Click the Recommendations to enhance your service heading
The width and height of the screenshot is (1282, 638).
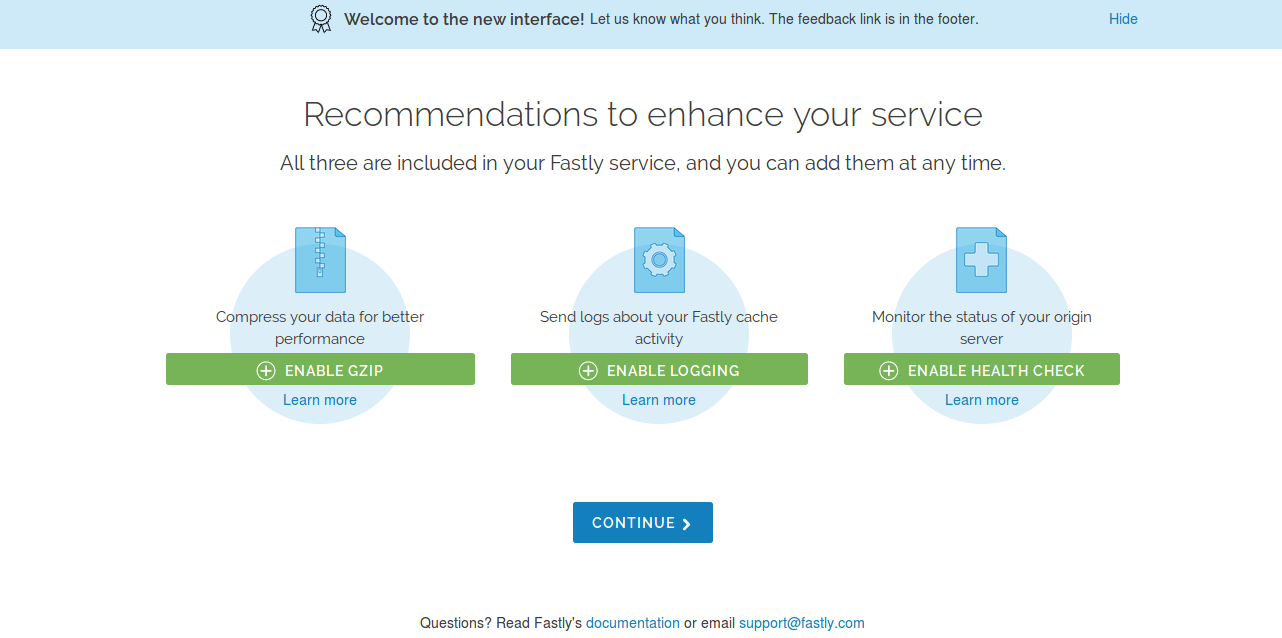pyautogui.click(x=643, y=114)
